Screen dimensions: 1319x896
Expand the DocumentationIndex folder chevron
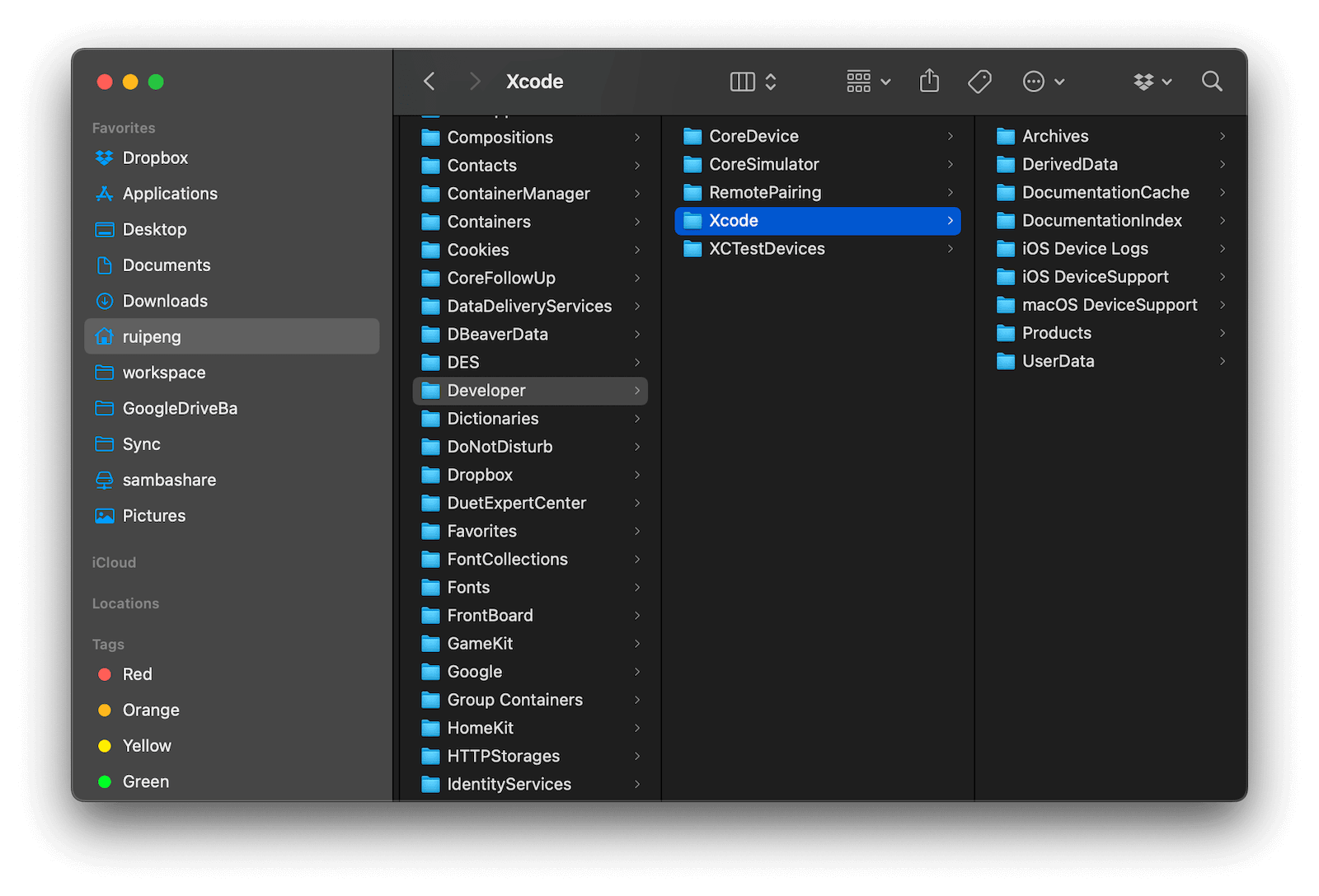click(1223, 220)
